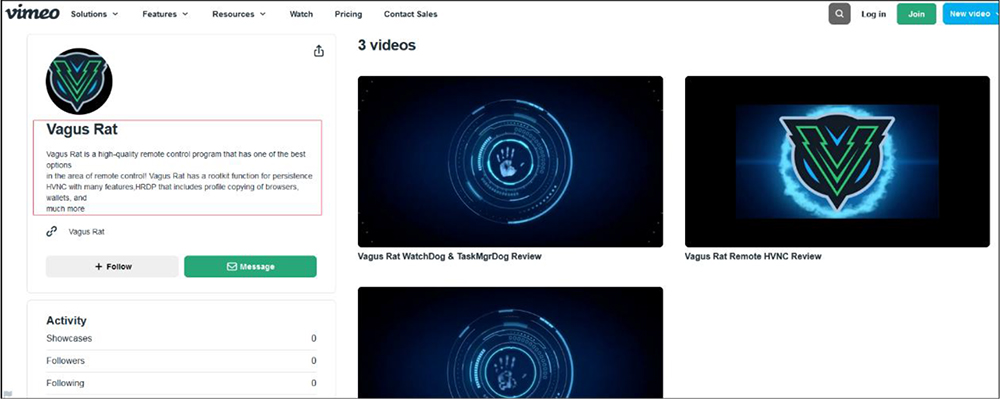
Task: Open the Vagus Rat website link
Action: tap(87, 232)
